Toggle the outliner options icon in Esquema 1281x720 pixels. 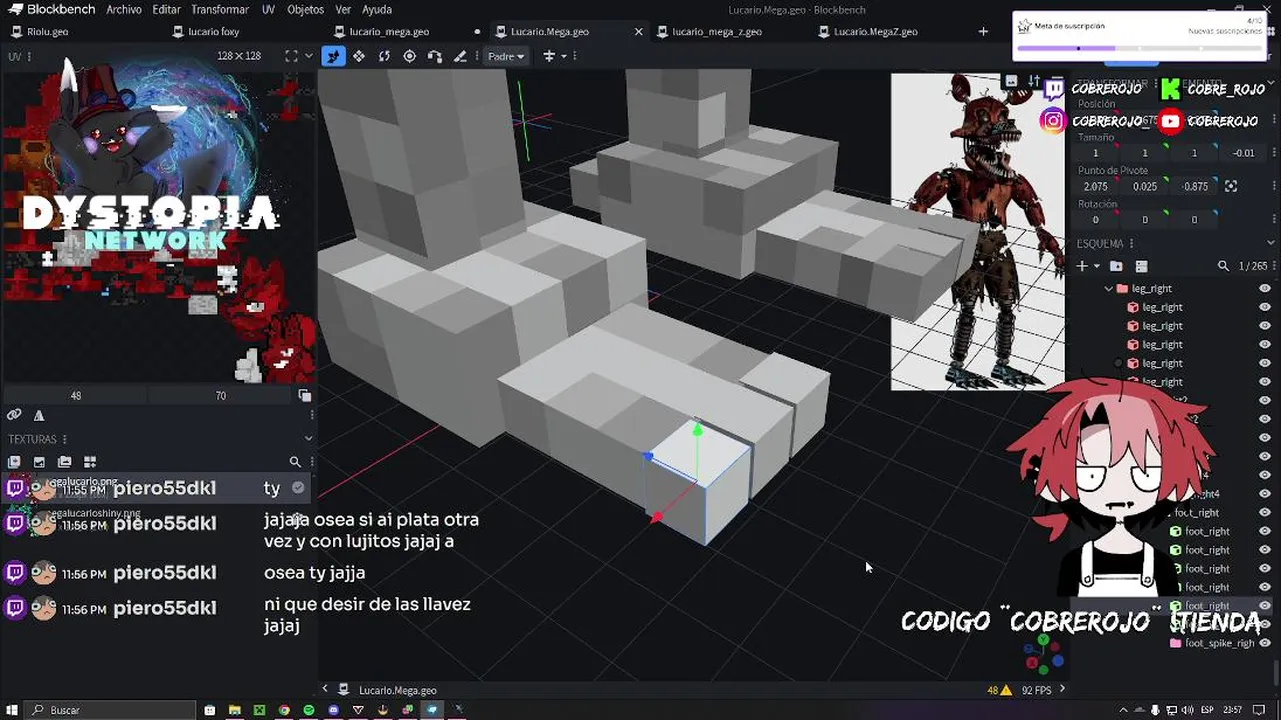1141,266
